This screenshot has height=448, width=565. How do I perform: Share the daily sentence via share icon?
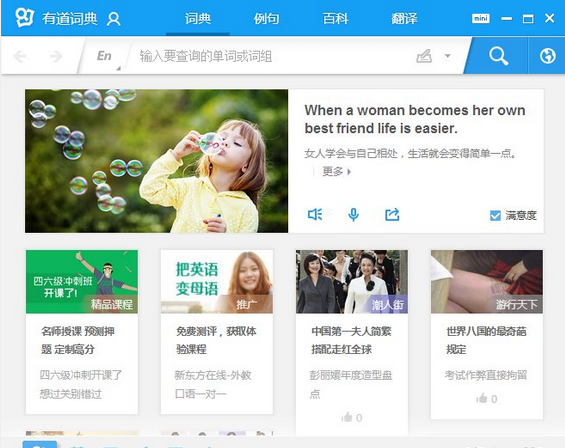[392, 214]
